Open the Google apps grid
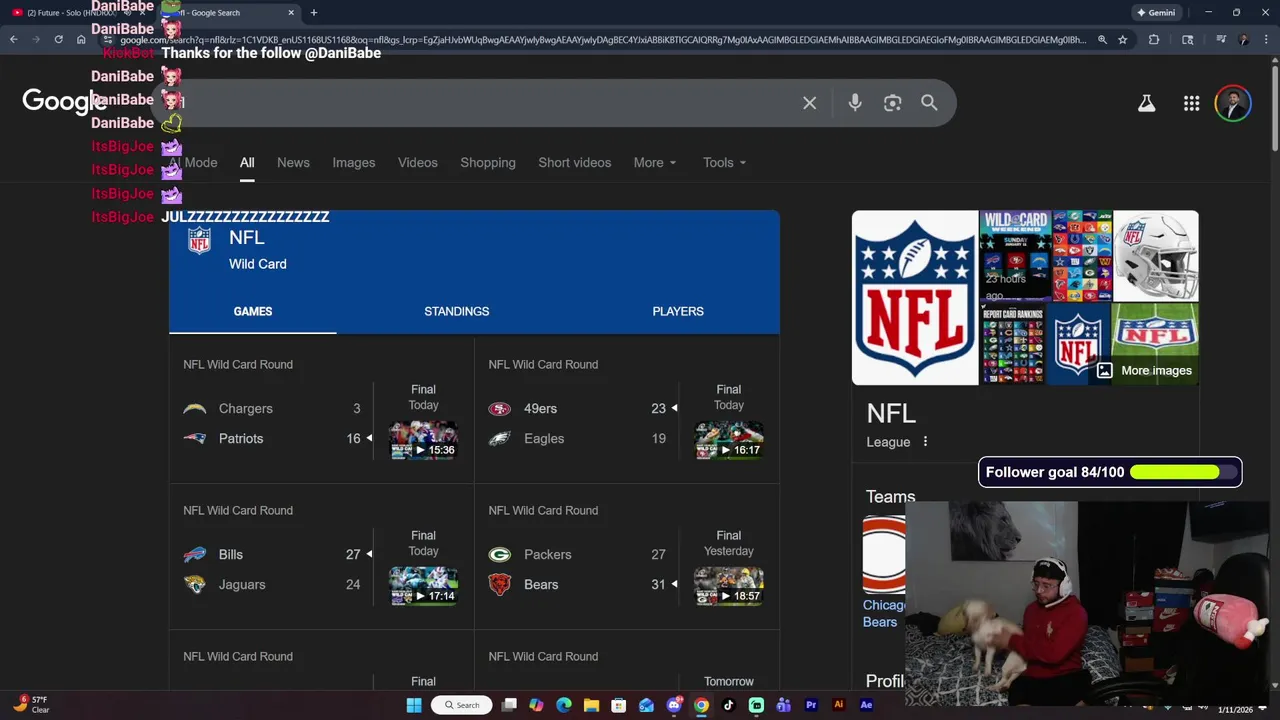1280x720 pixels. (x=1191, y=103)
